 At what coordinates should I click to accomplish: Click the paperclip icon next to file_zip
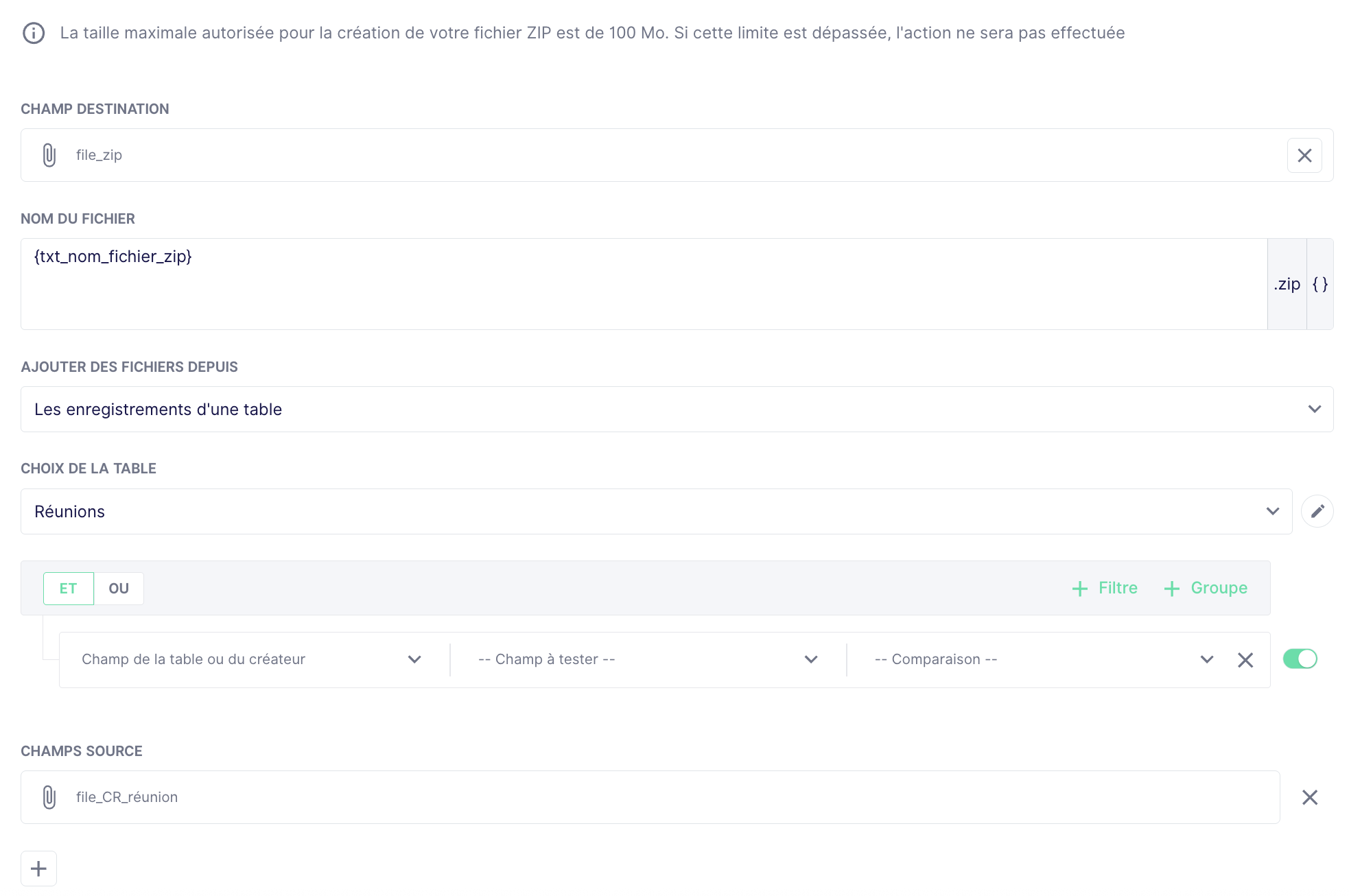(49, 155)
